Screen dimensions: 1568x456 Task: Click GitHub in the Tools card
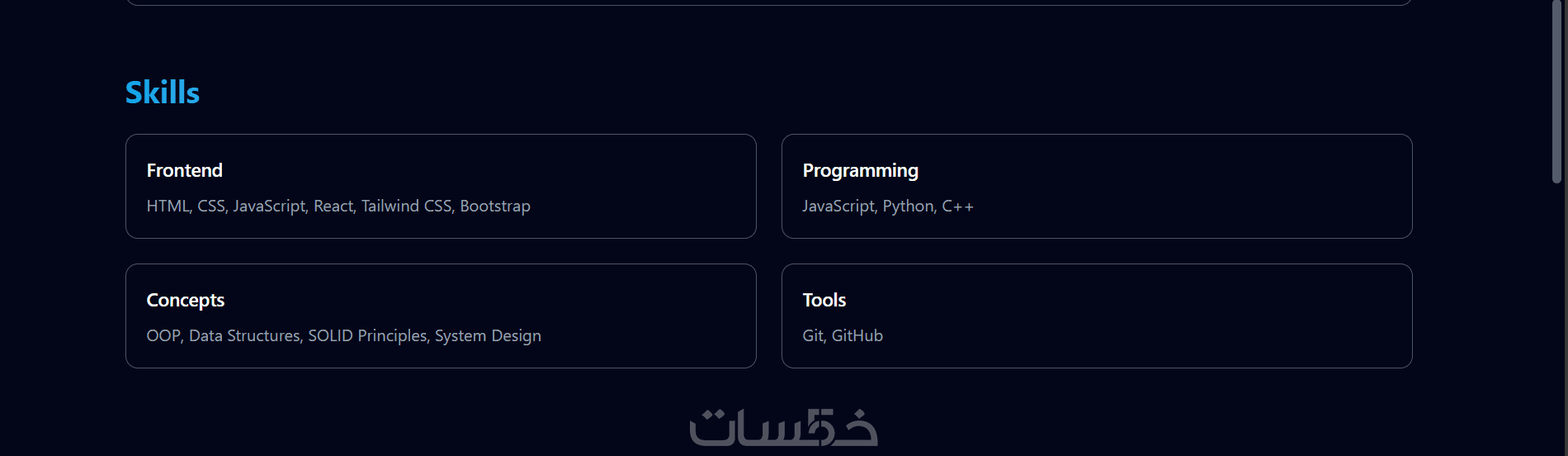tap(857, 335)
